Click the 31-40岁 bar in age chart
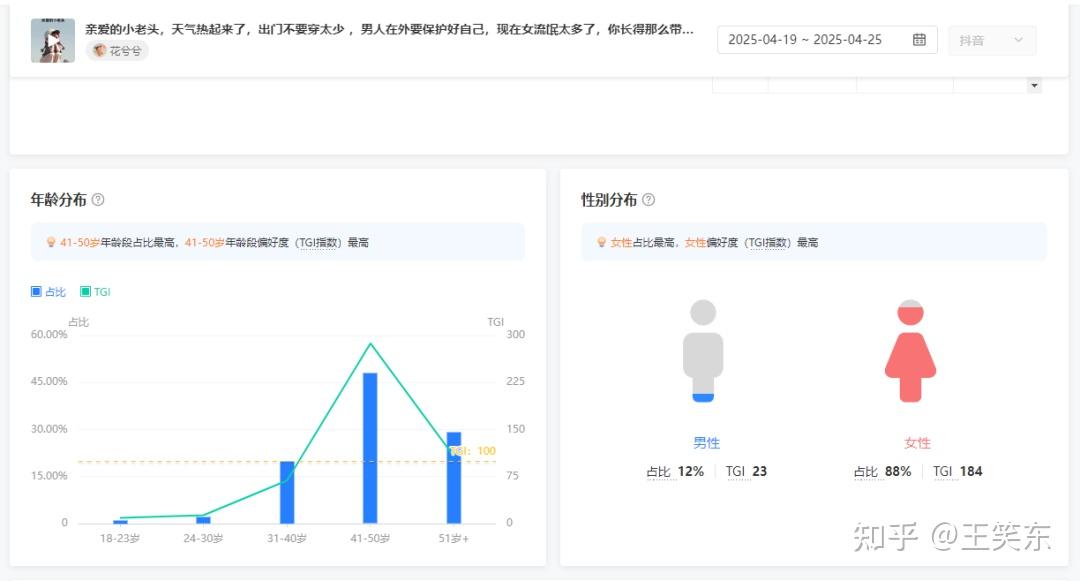Screen dimensions: 1080x581 [x=287, y=492]
